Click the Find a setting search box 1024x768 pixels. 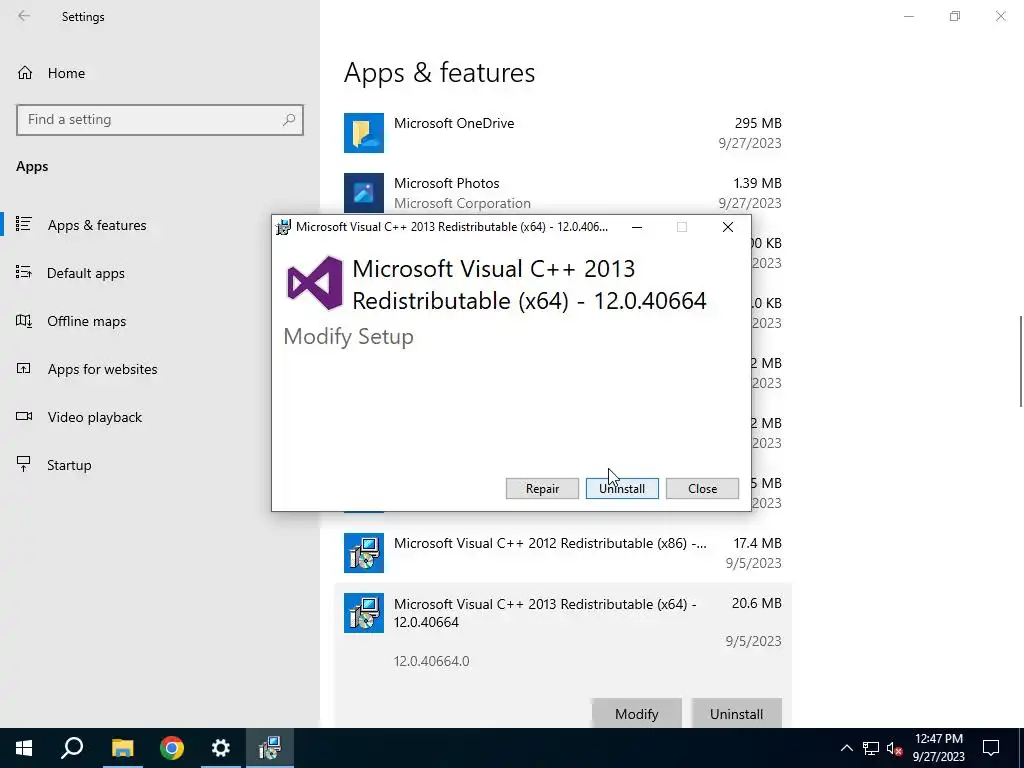pyautogui.click(x=160, y=120)
